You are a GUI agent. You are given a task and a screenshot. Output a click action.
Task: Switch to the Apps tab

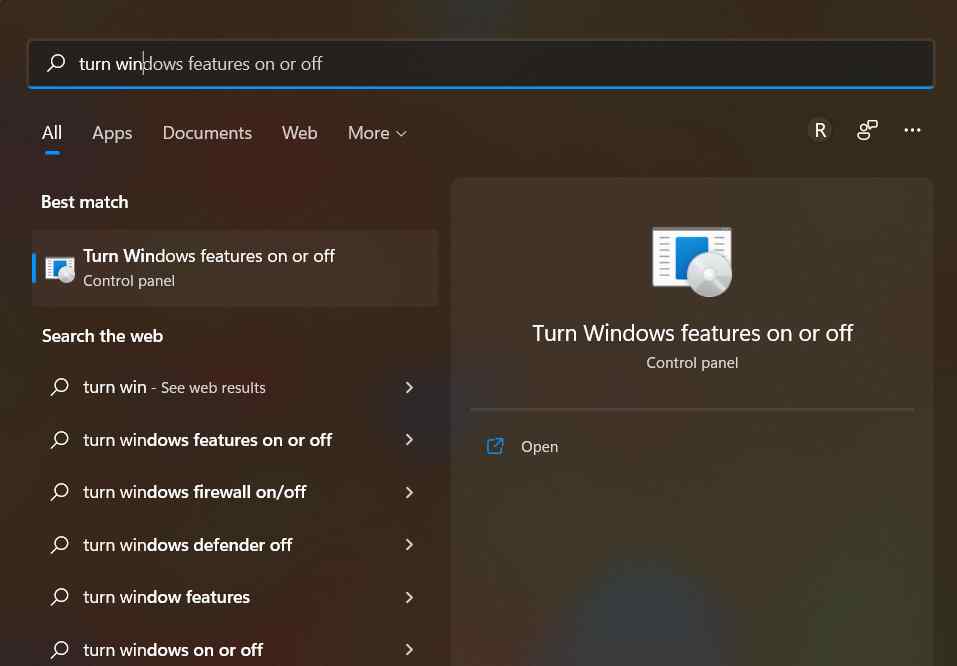coord(112,133)
